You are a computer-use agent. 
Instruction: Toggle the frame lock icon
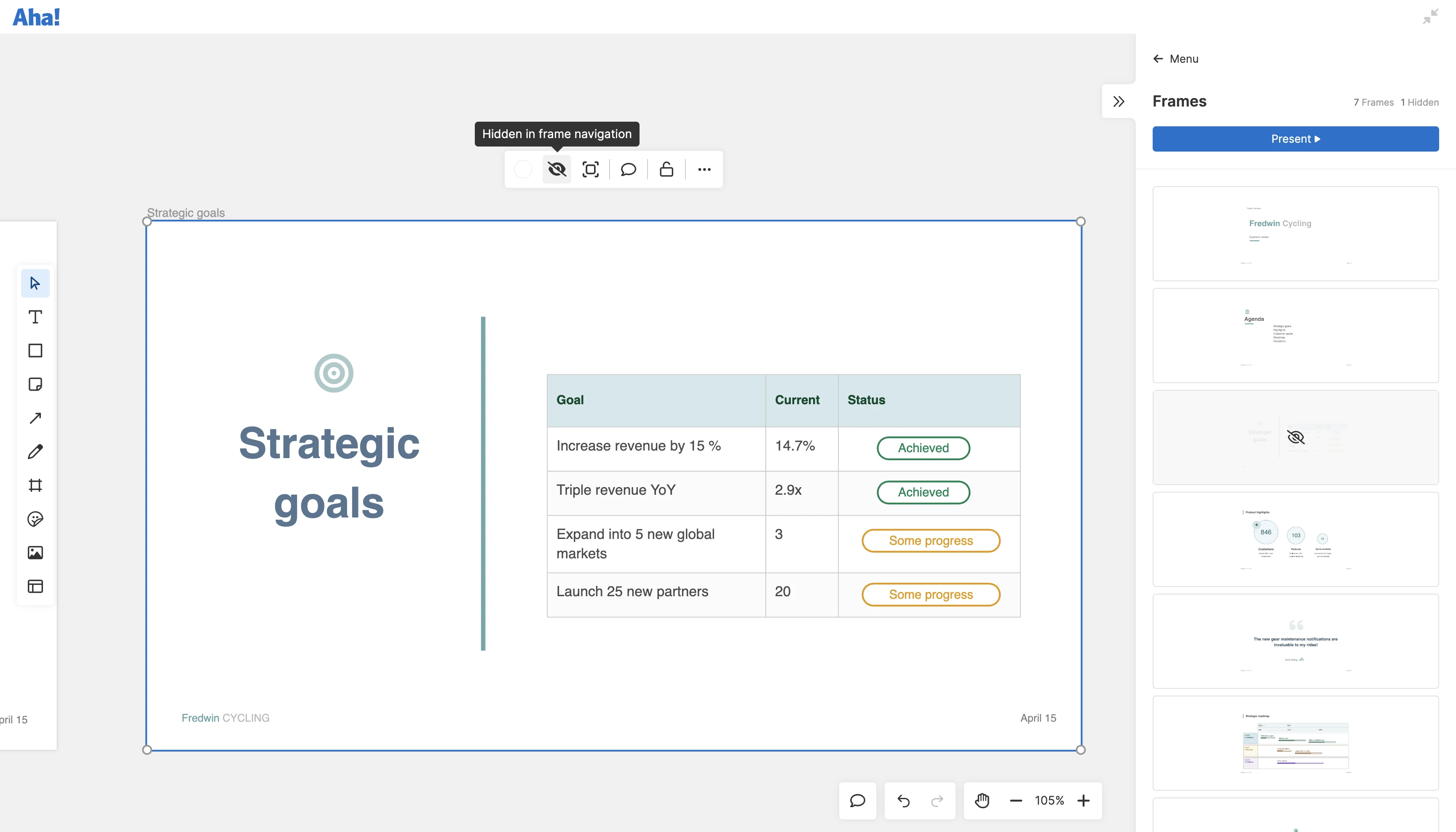(666, 169)
